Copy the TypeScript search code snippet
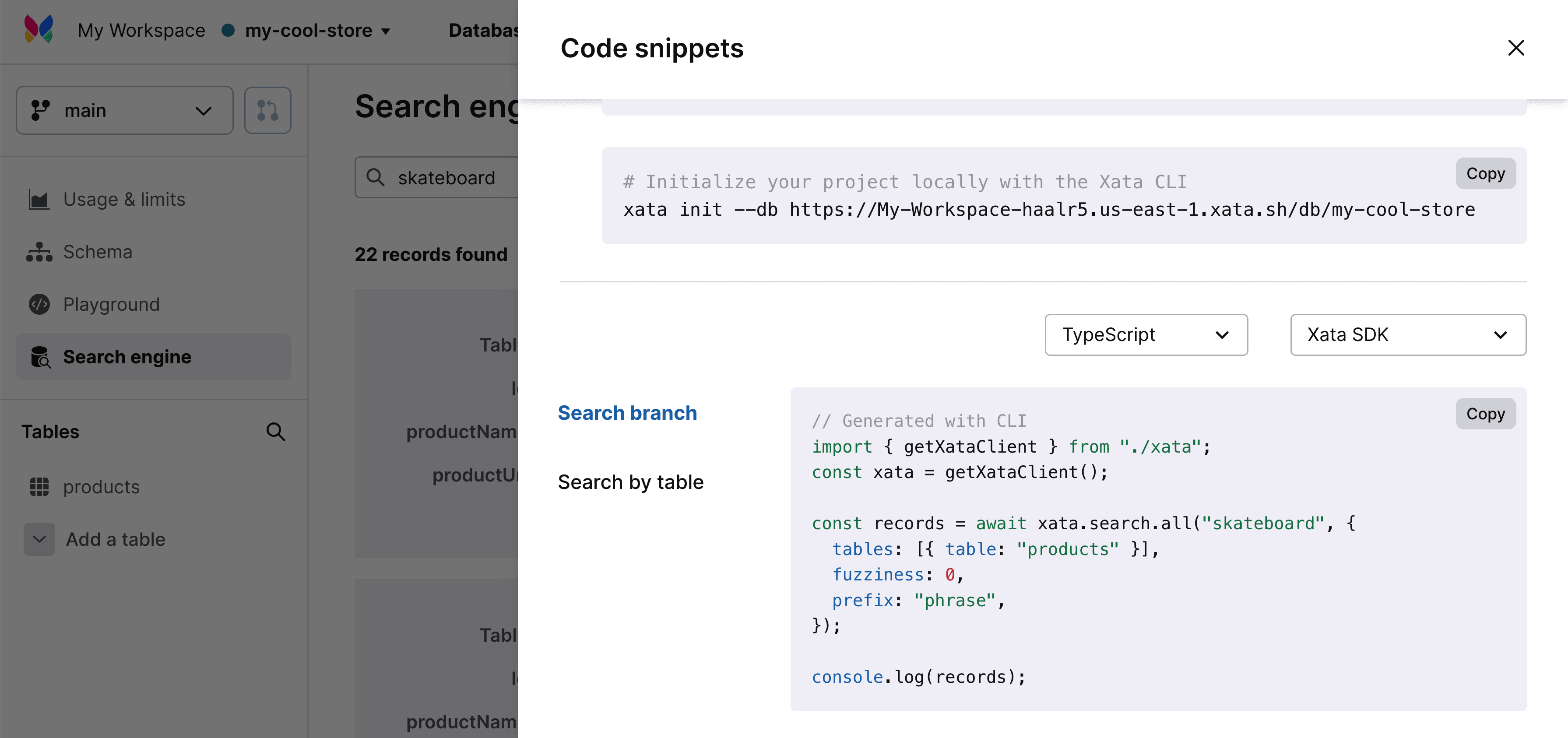 tap(1485, 414)
